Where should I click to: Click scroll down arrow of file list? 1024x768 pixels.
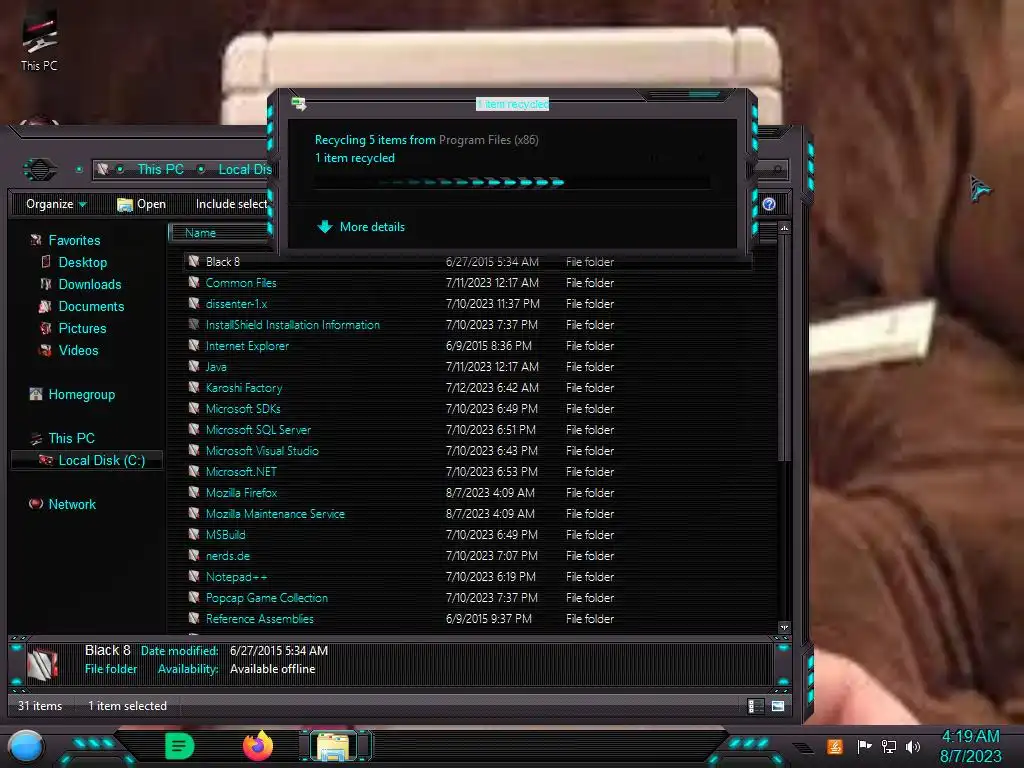[x=784, y=627]
